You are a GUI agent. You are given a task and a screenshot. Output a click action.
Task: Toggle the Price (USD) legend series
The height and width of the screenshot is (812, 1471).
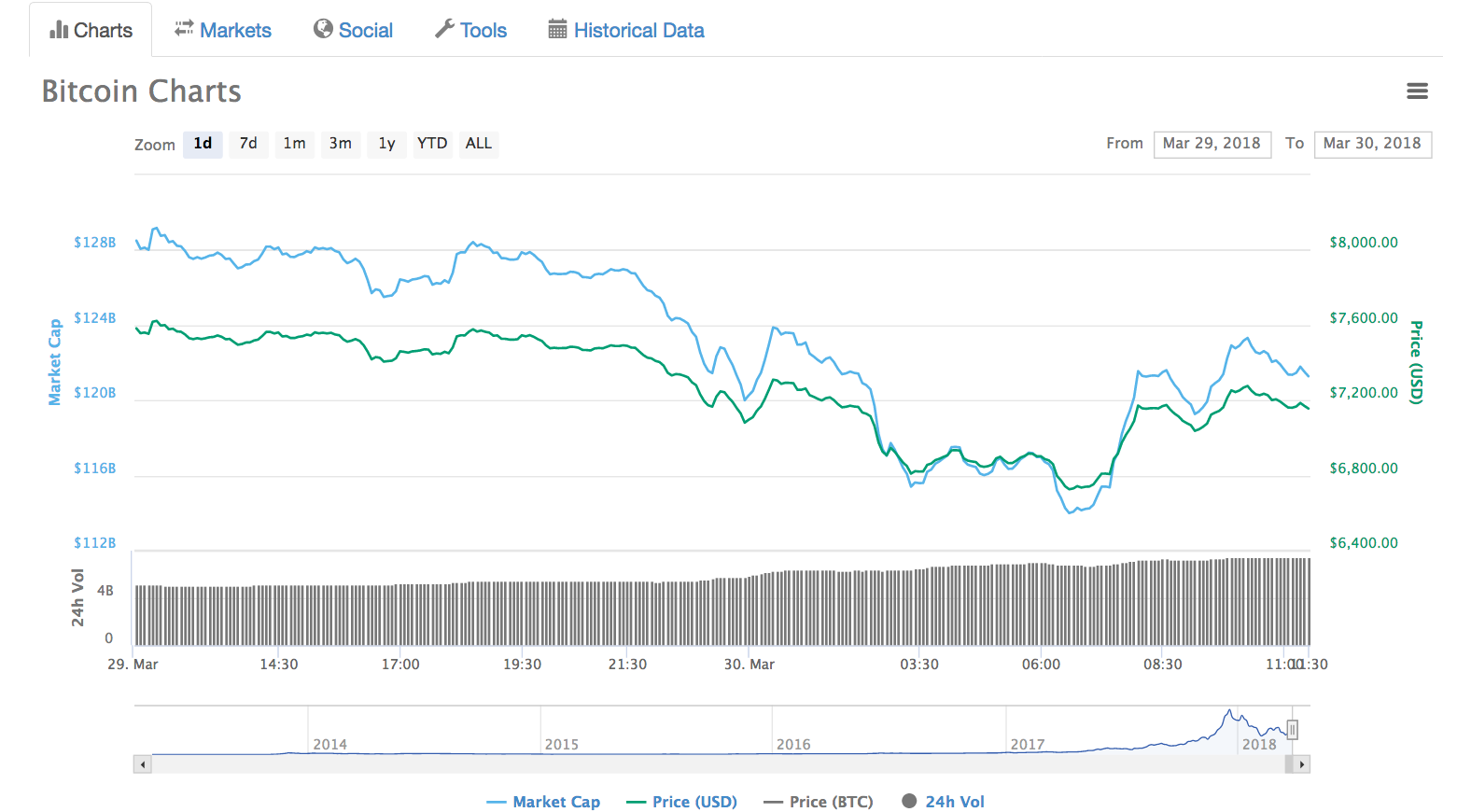pos(682,802)
